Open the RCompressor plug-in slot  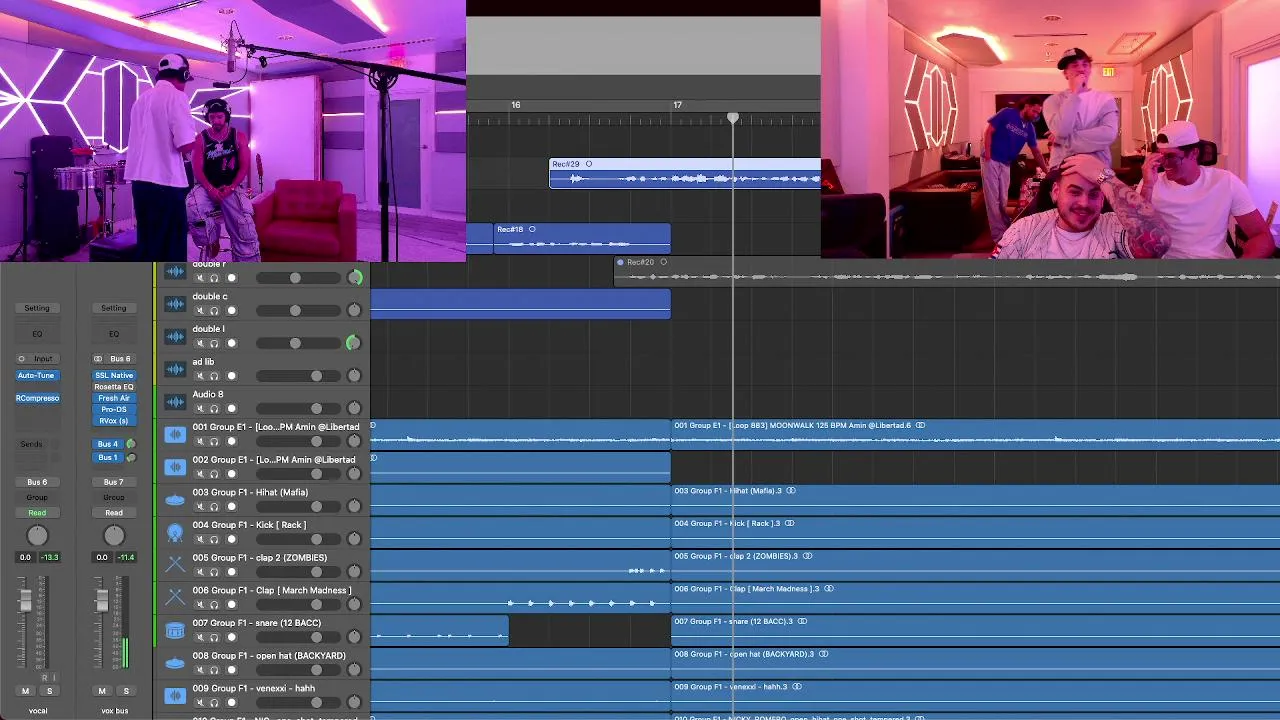pos(37,398)
